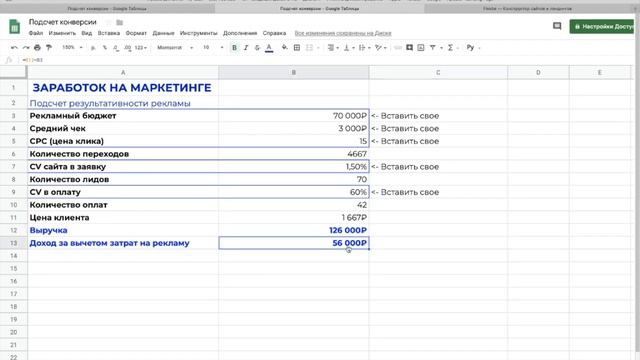The width and height of the screenshot is (640, 360).
Task: Select row 14 header
Action: pos(13,256)
